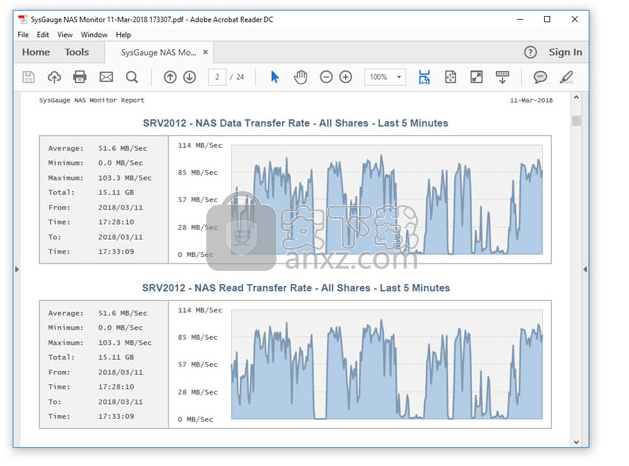
Task: Click the 17:33:09 time in first table
Action: point(116,251)
